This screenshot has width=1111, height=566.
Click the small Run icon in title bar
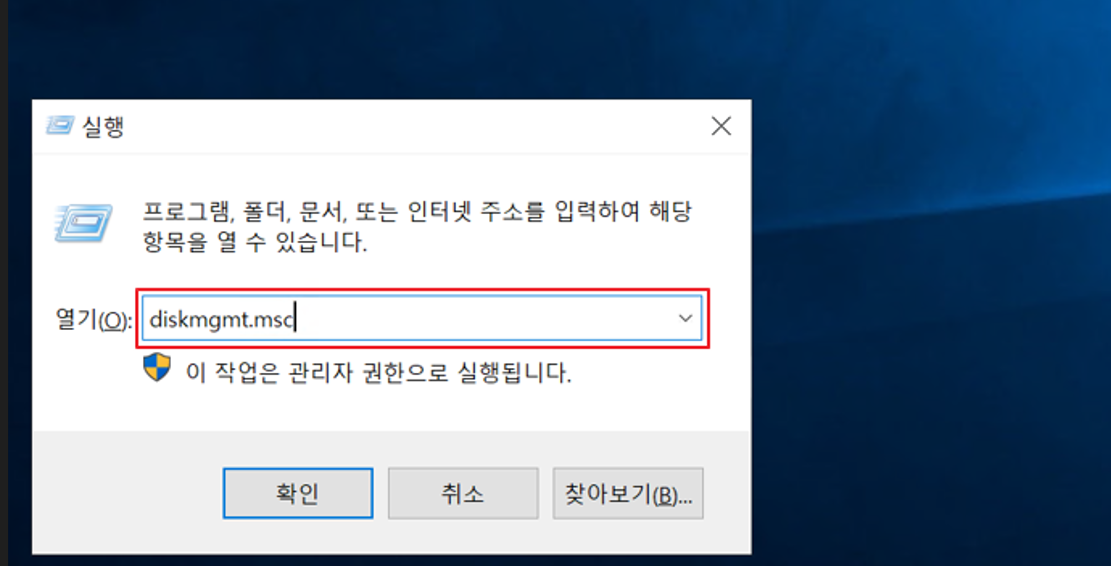pos(60,126)
